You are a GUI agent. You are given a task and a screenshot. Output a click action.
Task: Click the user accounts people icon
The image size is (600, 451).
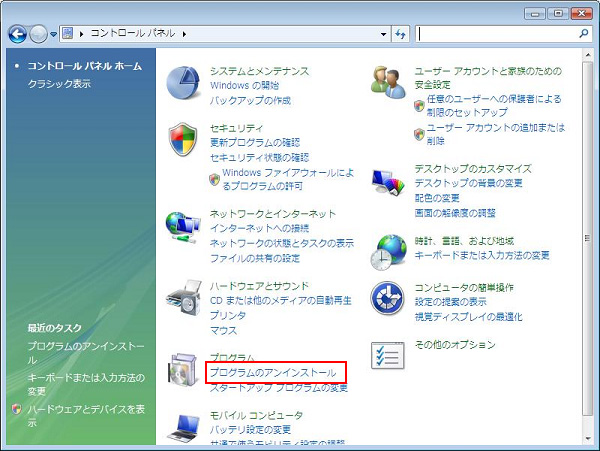tap(388, 82)
